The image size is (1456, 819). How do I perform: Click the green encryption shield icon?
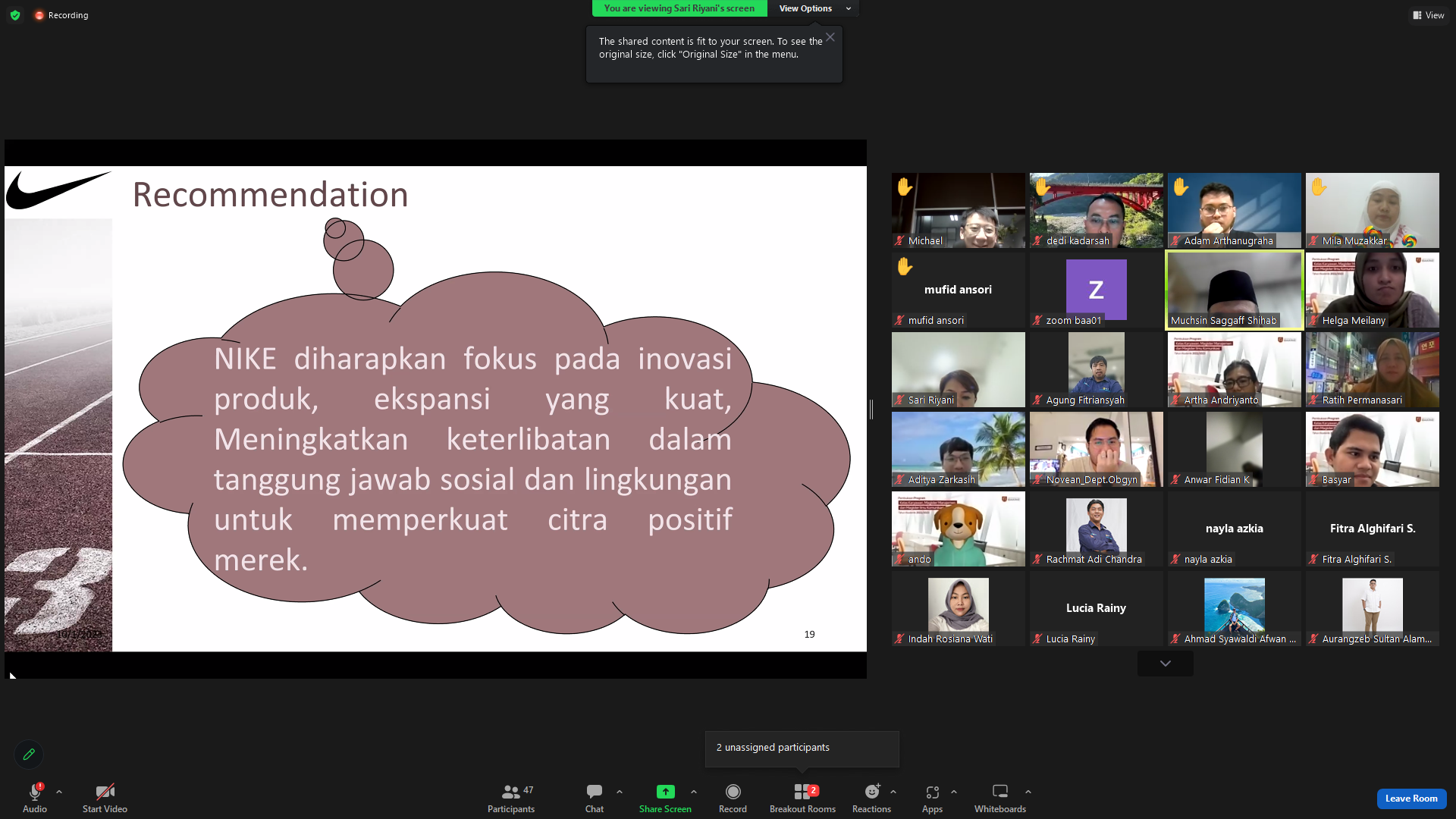click(x=15, y=15)
